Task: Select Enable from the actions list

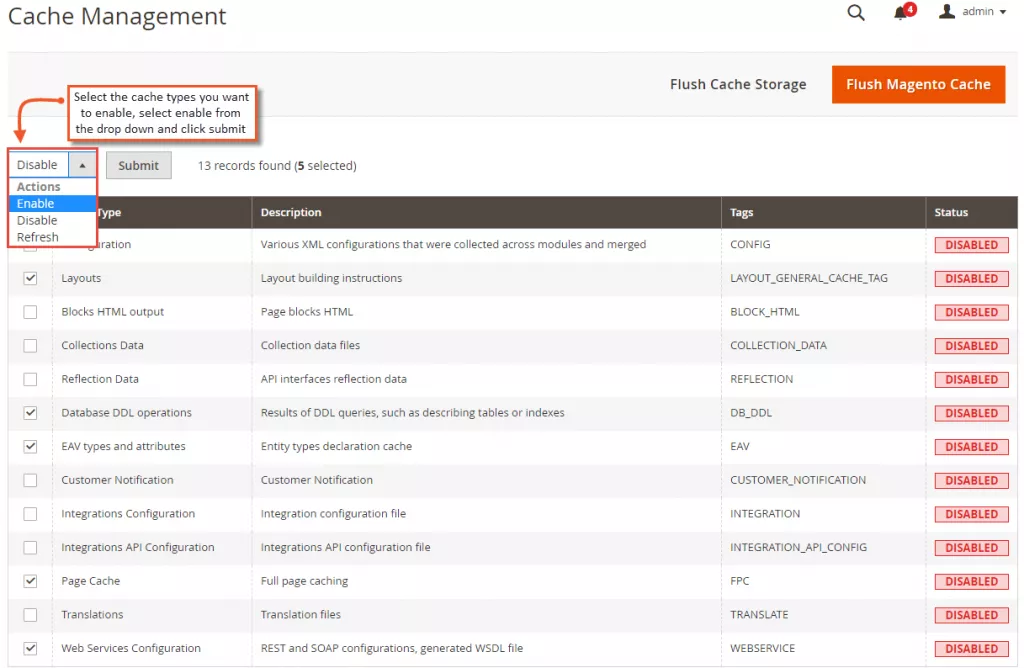Action: [x=36, y=204]
